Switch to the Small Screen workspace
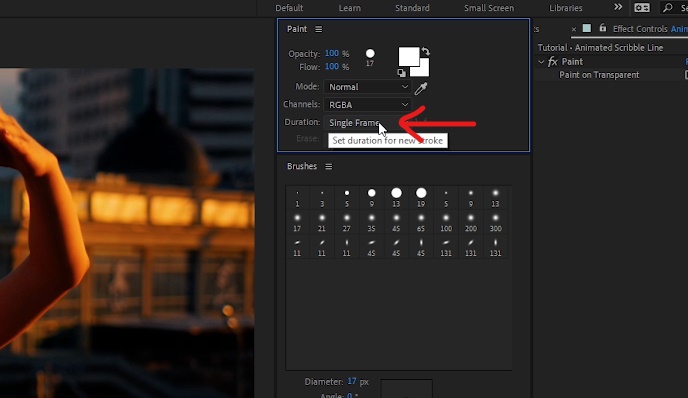The image size is (688, 398). pos(489,8)
